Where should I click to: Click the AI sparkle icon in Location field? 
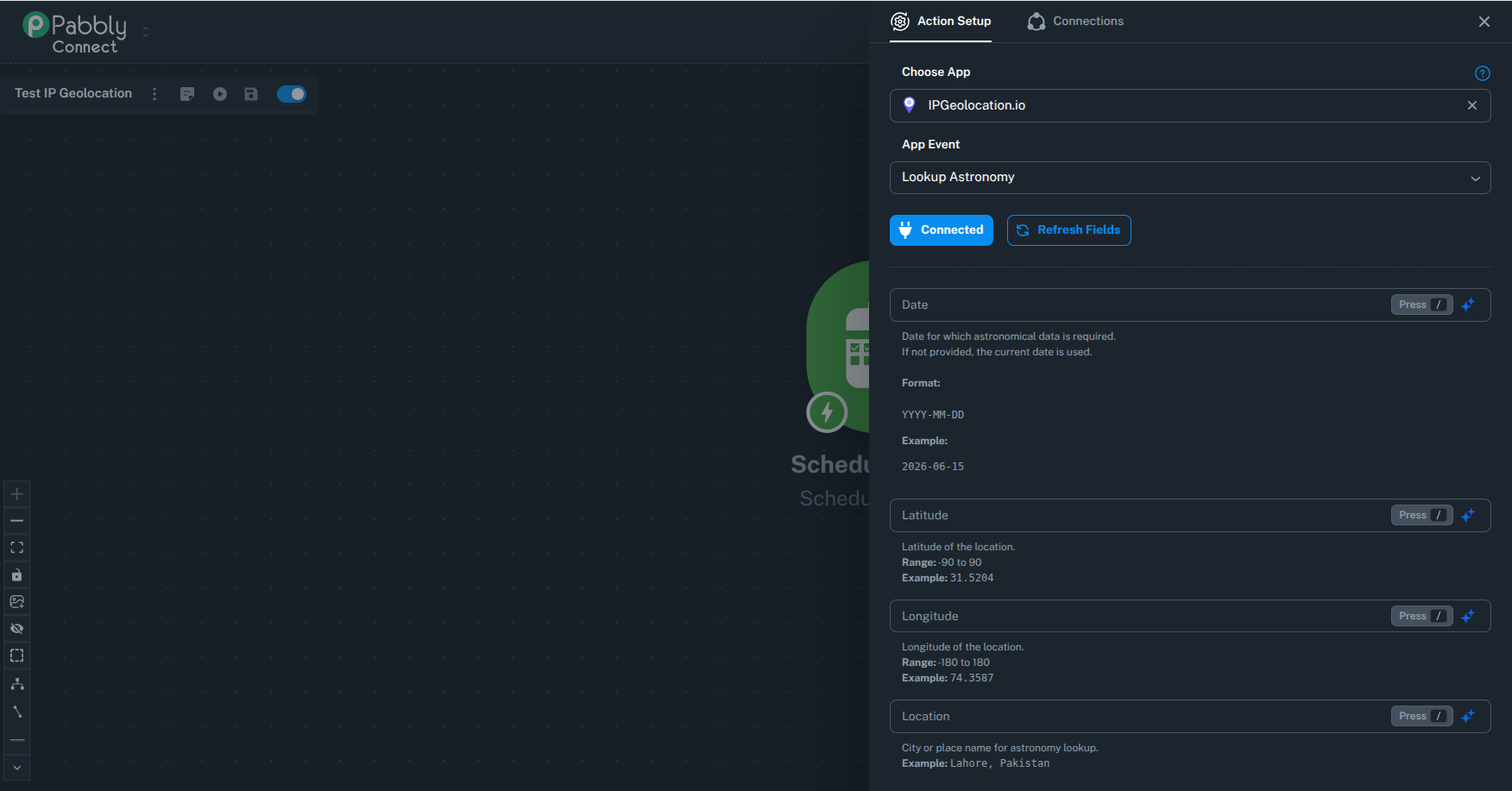click(1468, 716)
